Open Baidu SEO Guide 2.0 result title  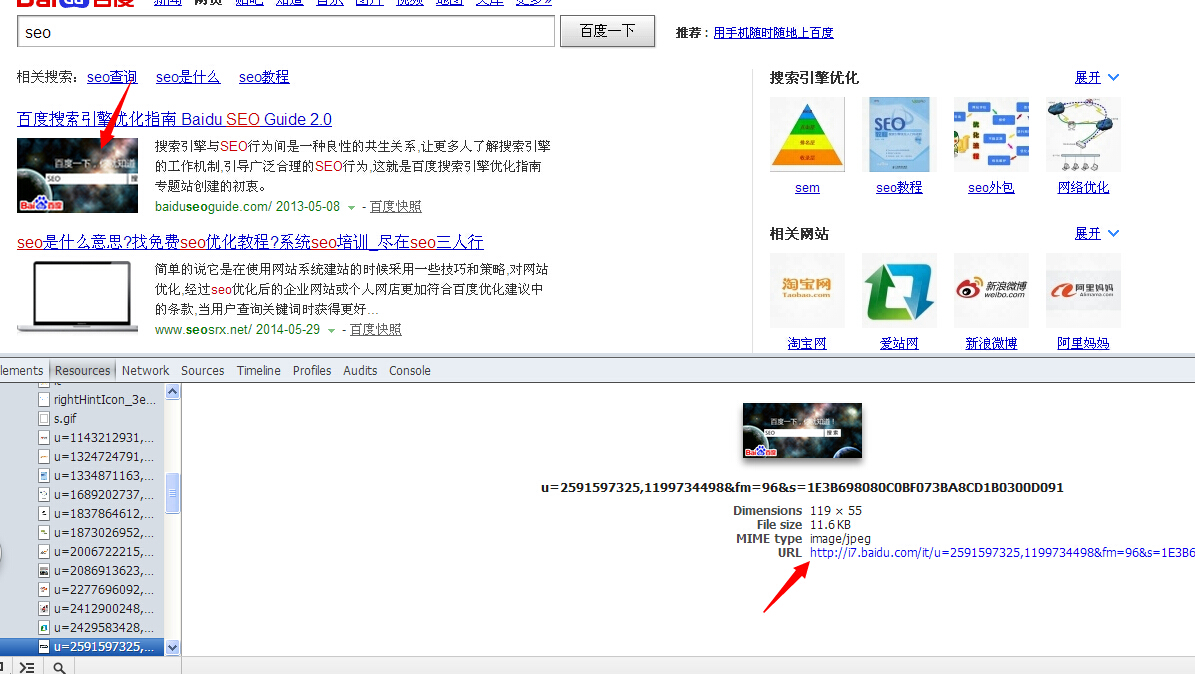pos(175,119)
